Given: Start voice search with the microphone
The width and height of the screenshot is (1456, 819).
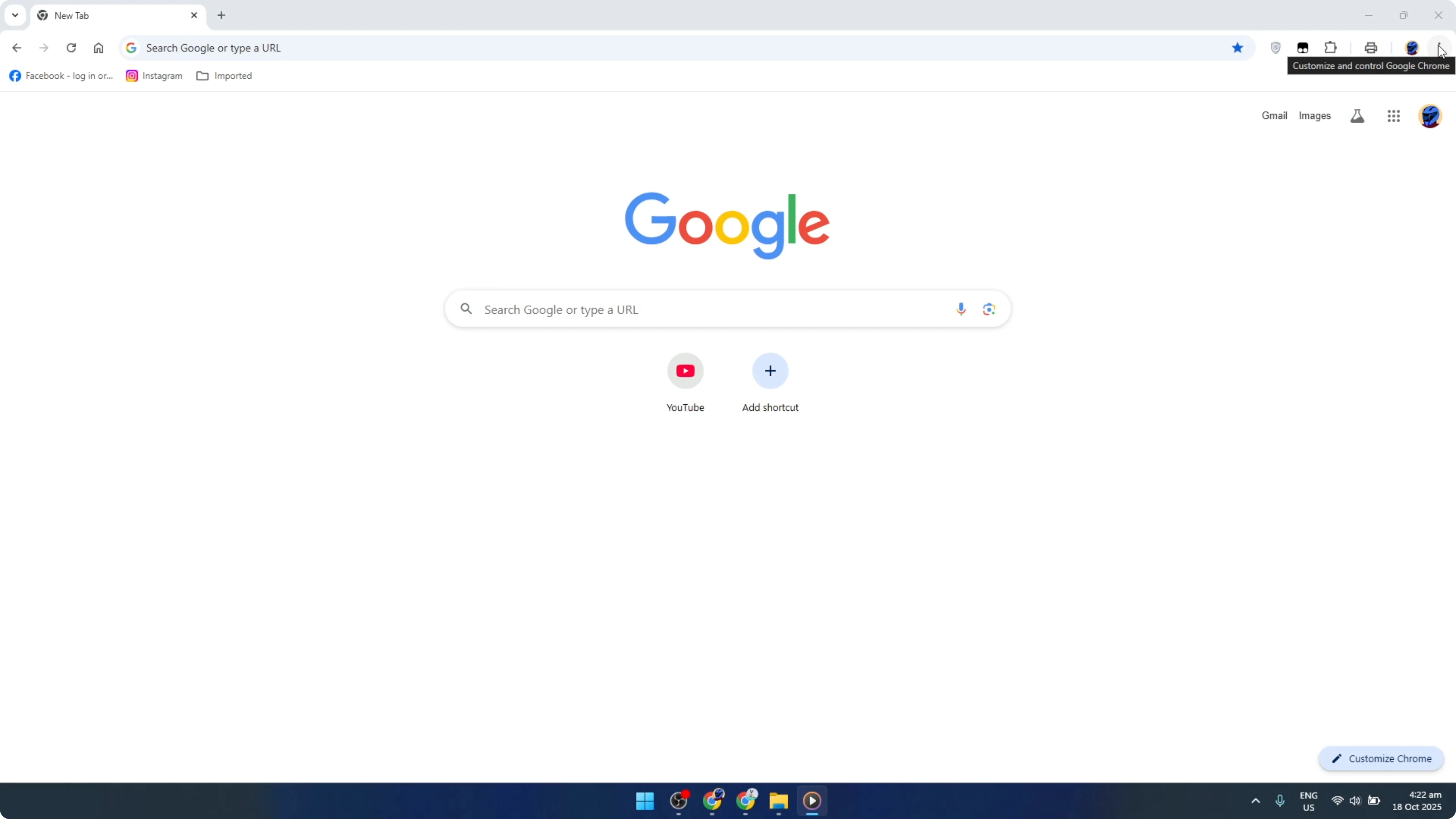Looking at the screenshot, I should click(x=961, y=309).
